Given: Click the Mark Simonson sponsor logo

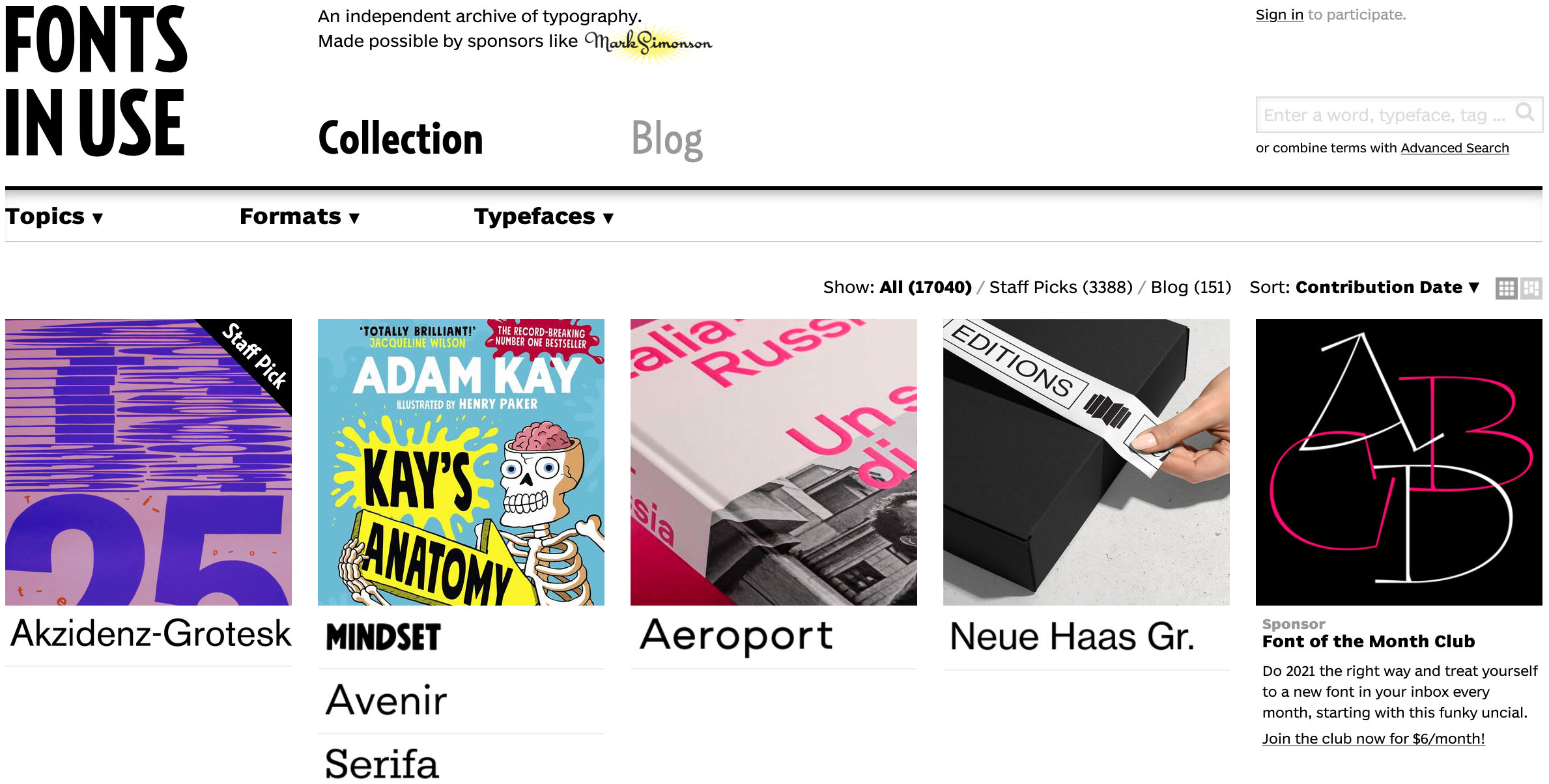Looking at the screenshot, I should (649, 43).
